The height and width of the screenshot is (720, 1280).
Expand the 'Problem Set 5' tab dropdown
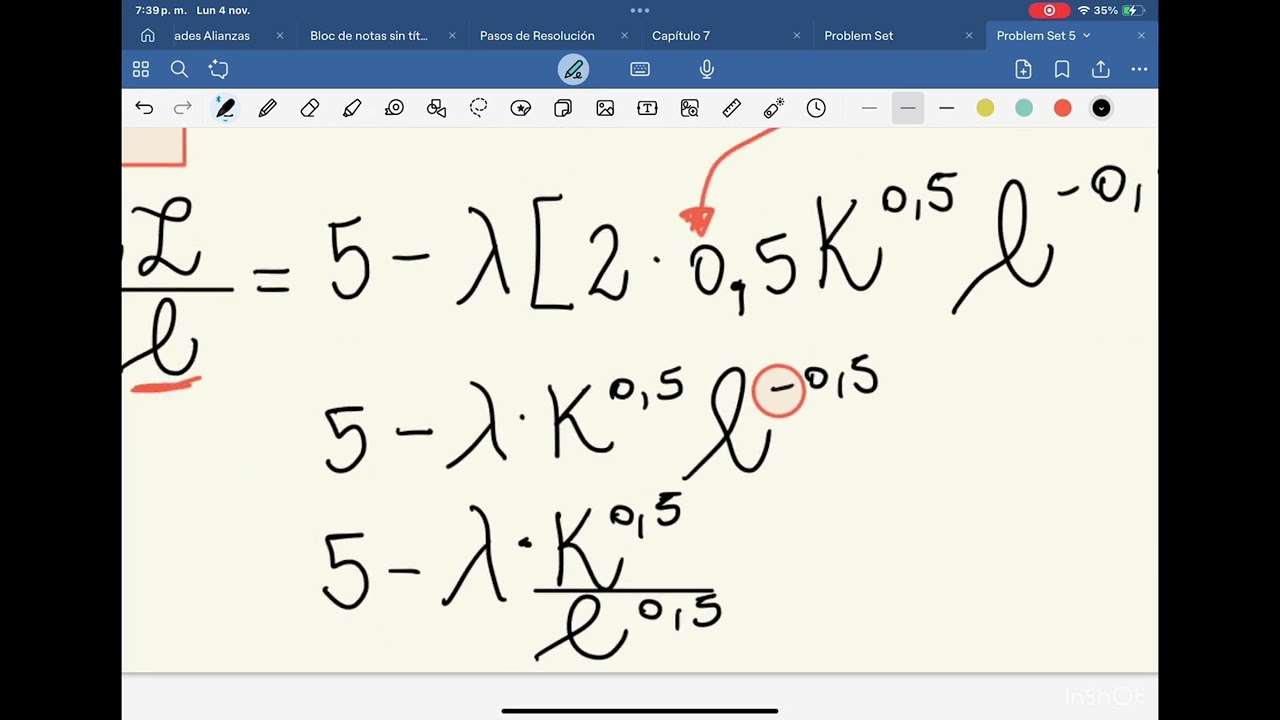pyautogui.click(x=1087, y=35)
